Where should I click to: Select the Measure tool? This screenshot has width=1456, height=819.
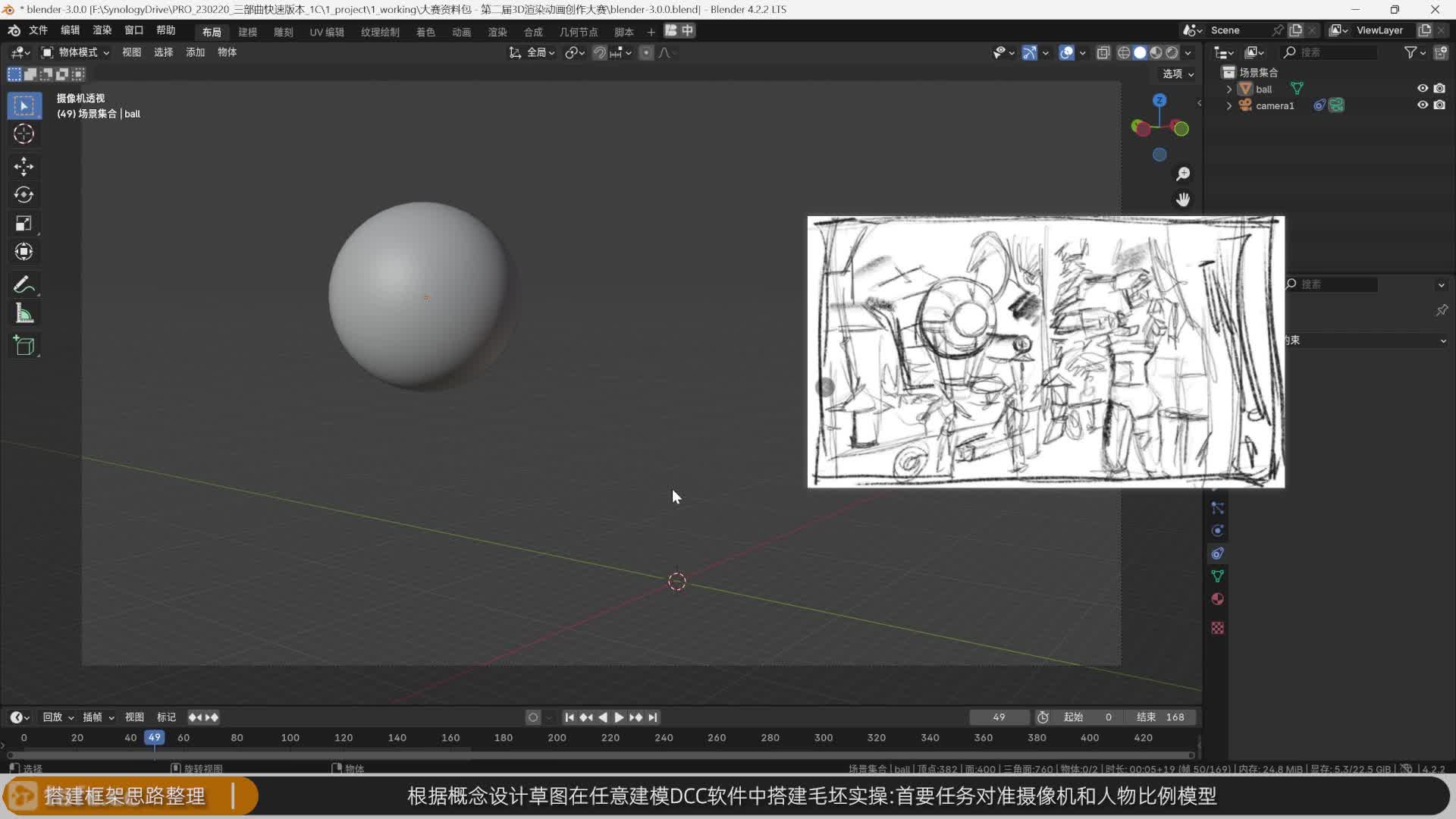pyautogui.click(x=24, y=313)
